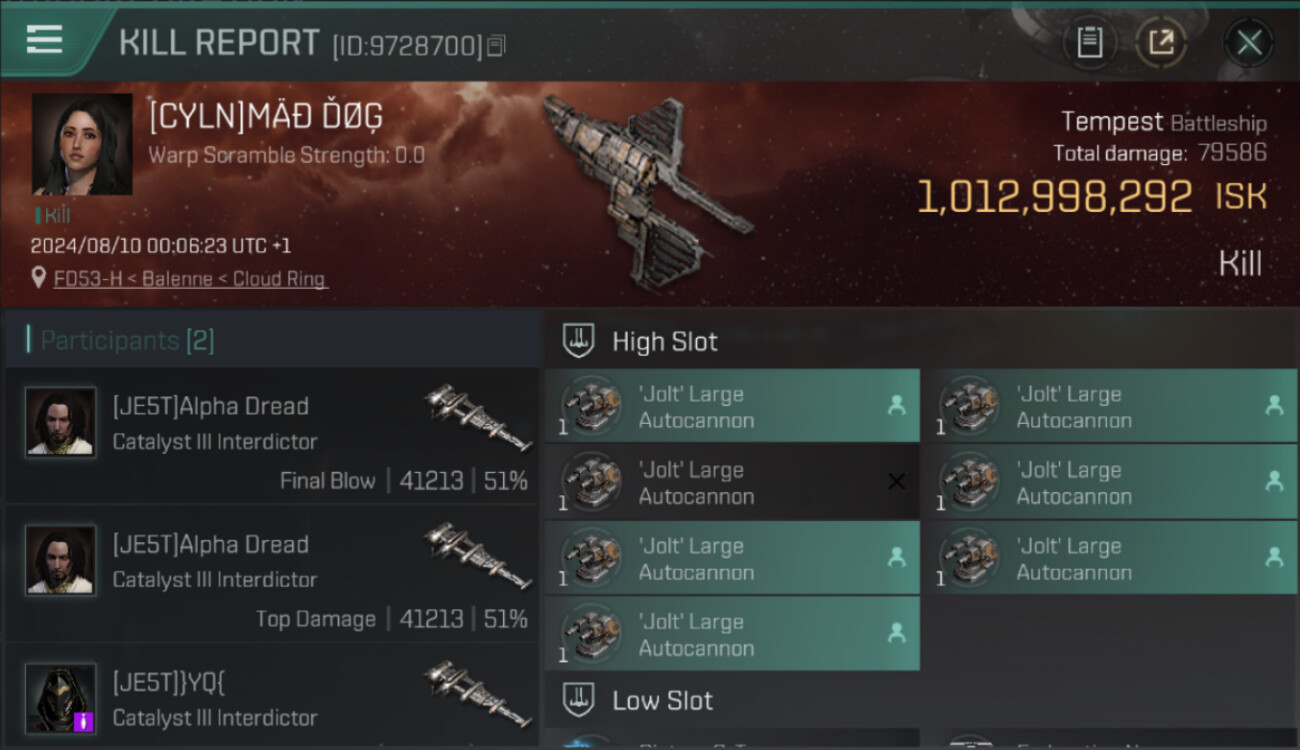
Task: Open the hamburger menu next to Kill Report
Action: click(x=45, y=40)
